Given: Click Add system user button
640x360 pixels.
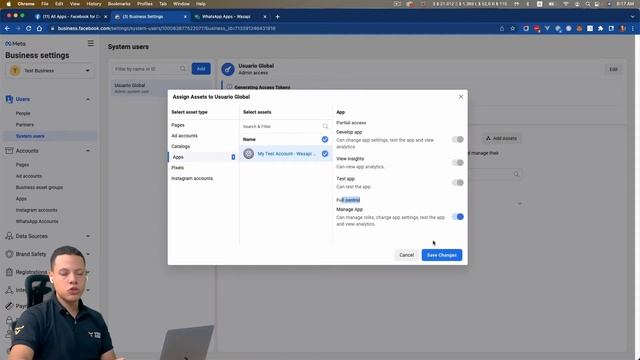Looking at the screenshot, I should (201, 69).
